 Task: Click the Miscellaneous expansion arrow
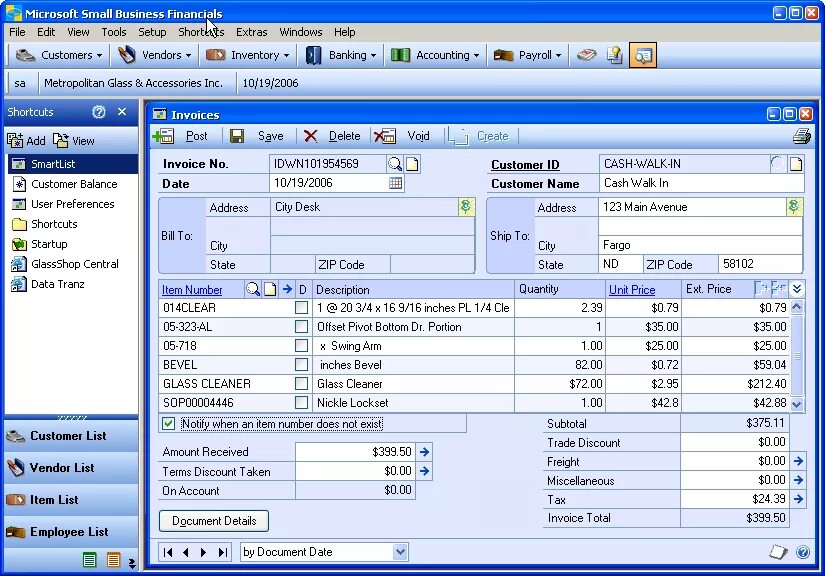pyautogui.click(x=798, y=480)
